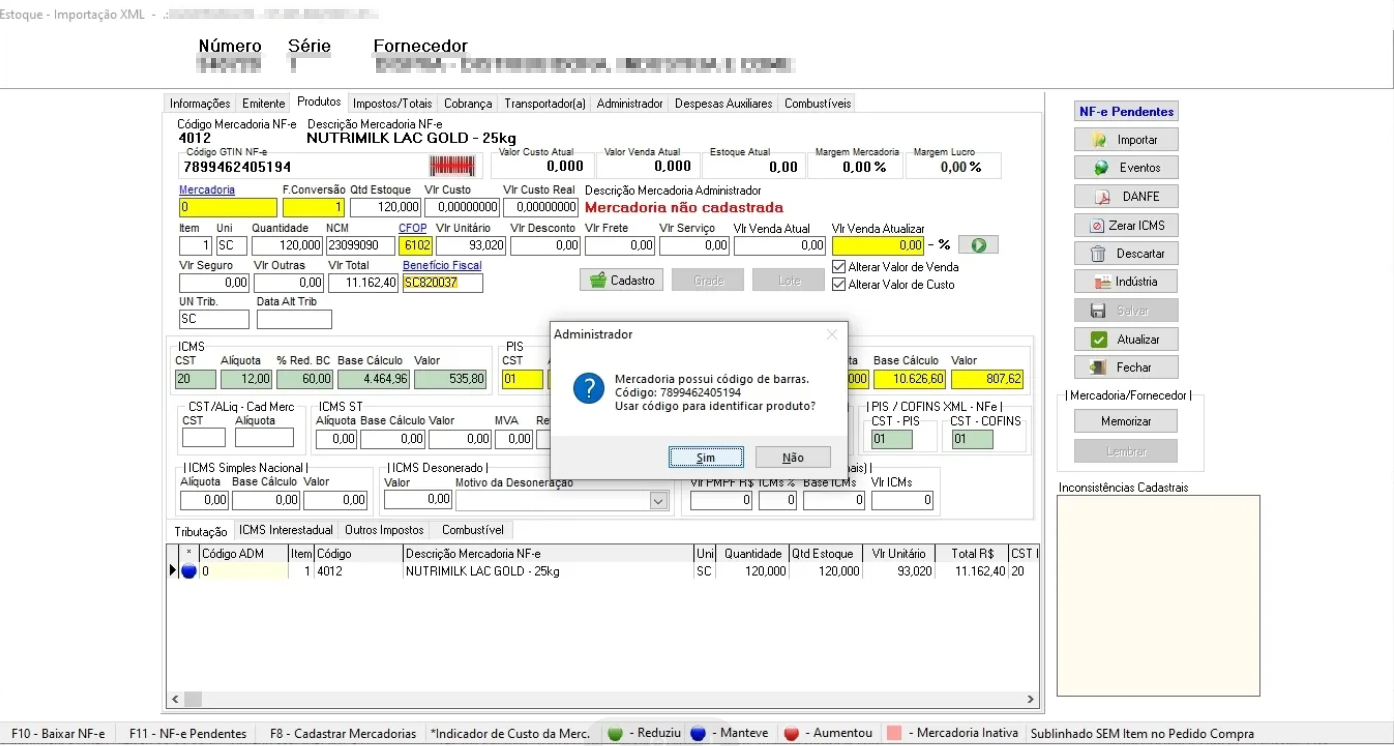
Task: Open the ICMS Interestadual sub-tab
Action: point(286,530)
